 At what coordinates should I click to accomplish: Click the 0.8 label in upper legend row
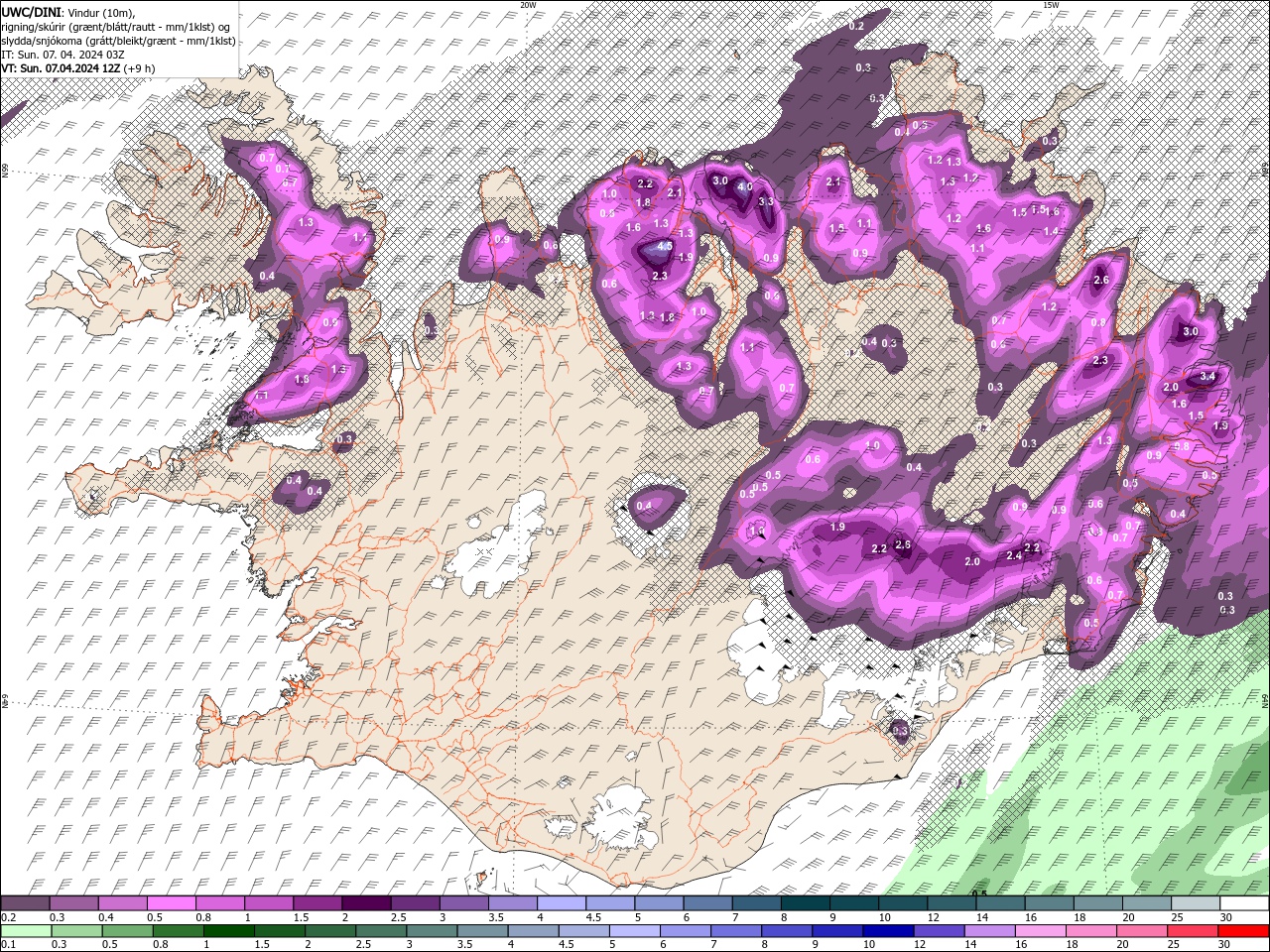pyautogui.click(x=203, y=917)
